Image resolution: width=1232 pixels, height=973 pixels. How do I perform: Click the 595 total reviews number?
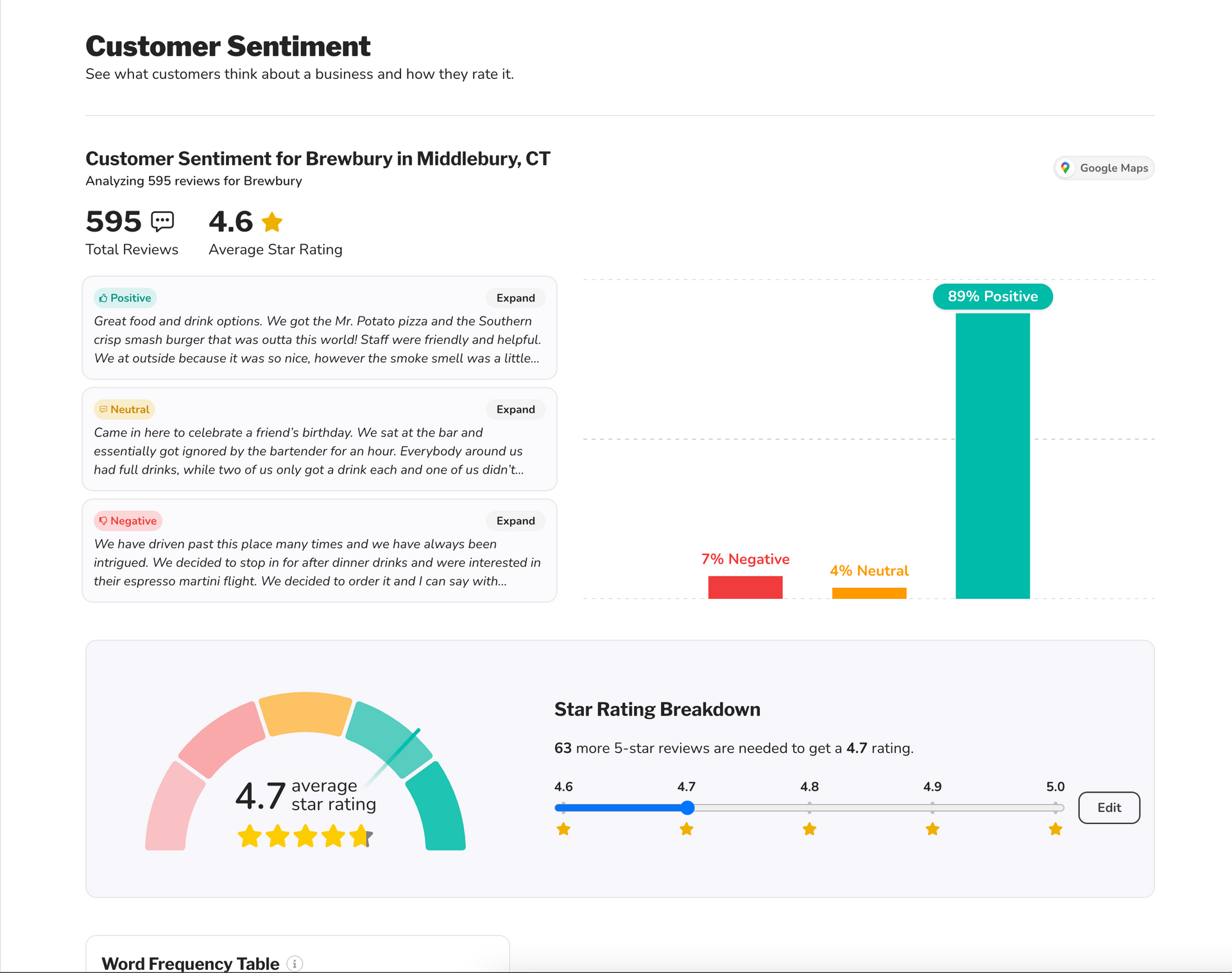tap(114, 222)
